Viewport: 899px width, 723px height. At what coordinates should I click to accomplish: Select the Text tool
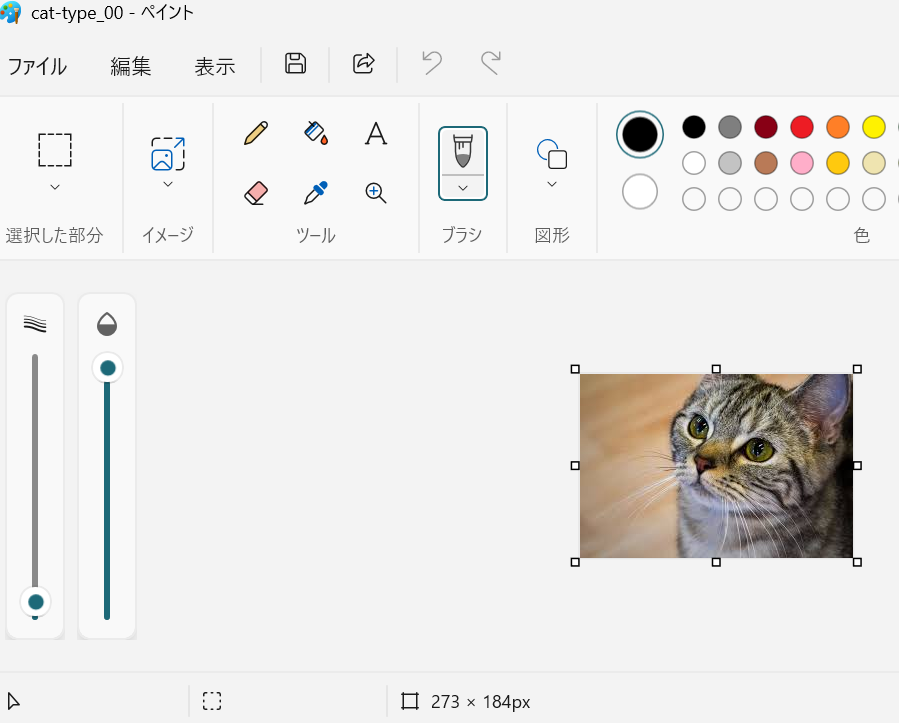(376, 133)
